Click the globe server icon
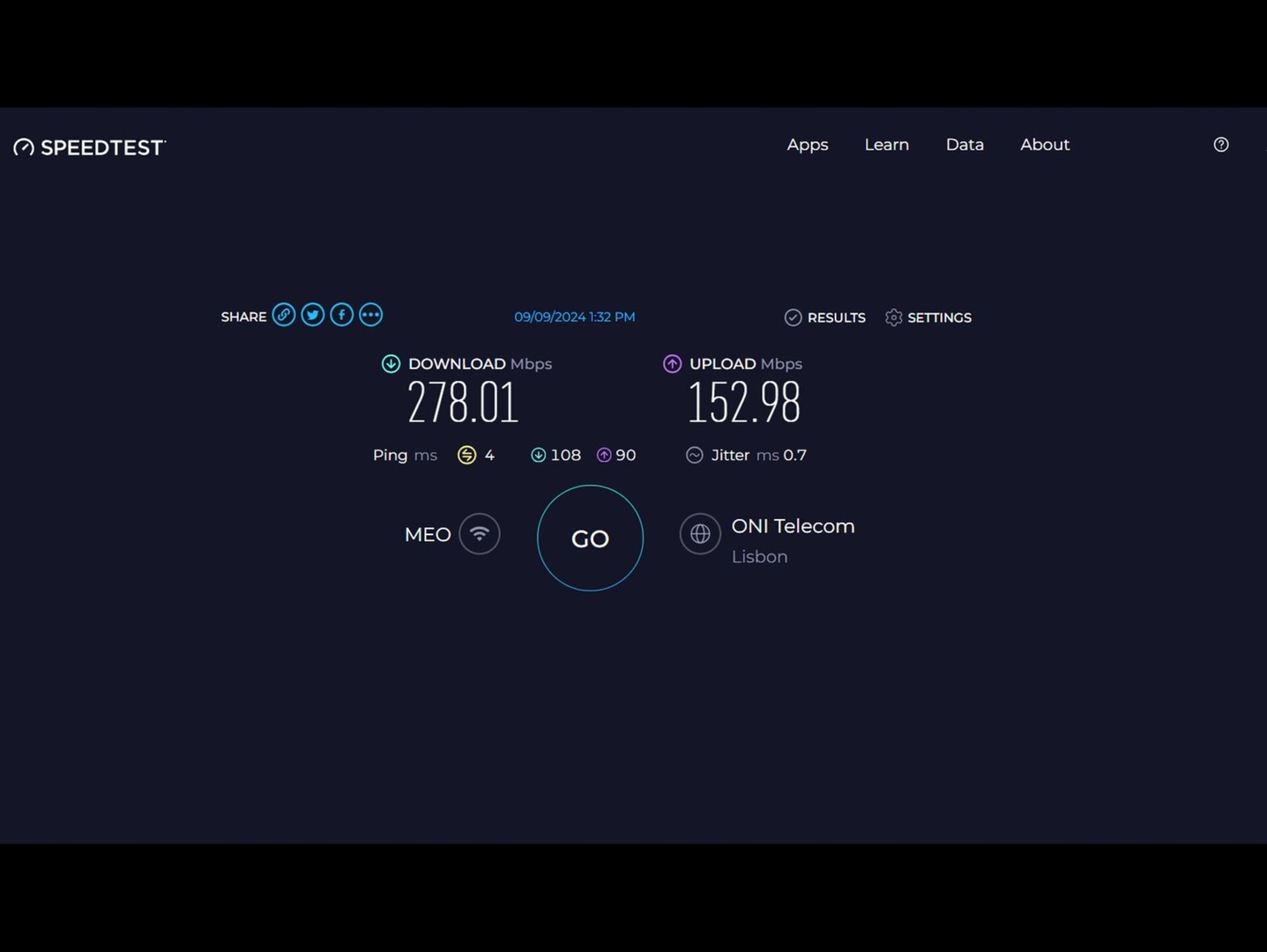The height and width of the screenshot is (952, 1267). point(700,534)
